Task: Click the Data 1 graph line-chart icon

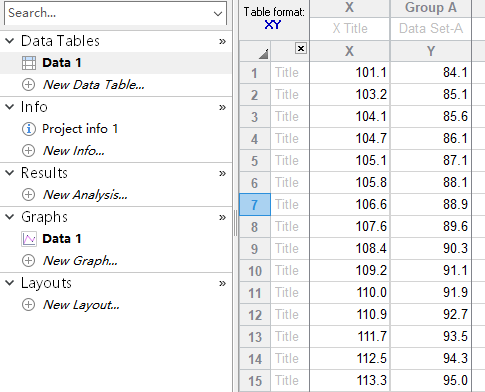Action: pos(29,239)
